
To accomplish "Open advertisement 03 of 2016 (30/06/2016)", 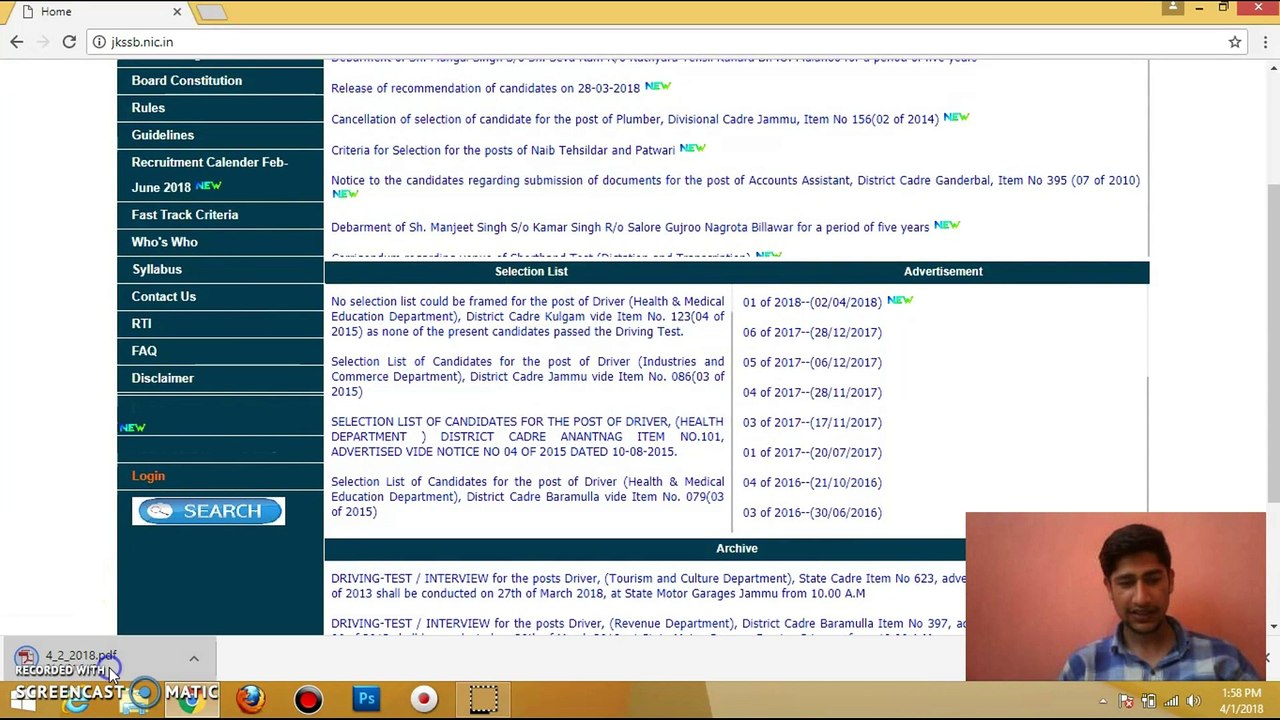I will 812,512.
